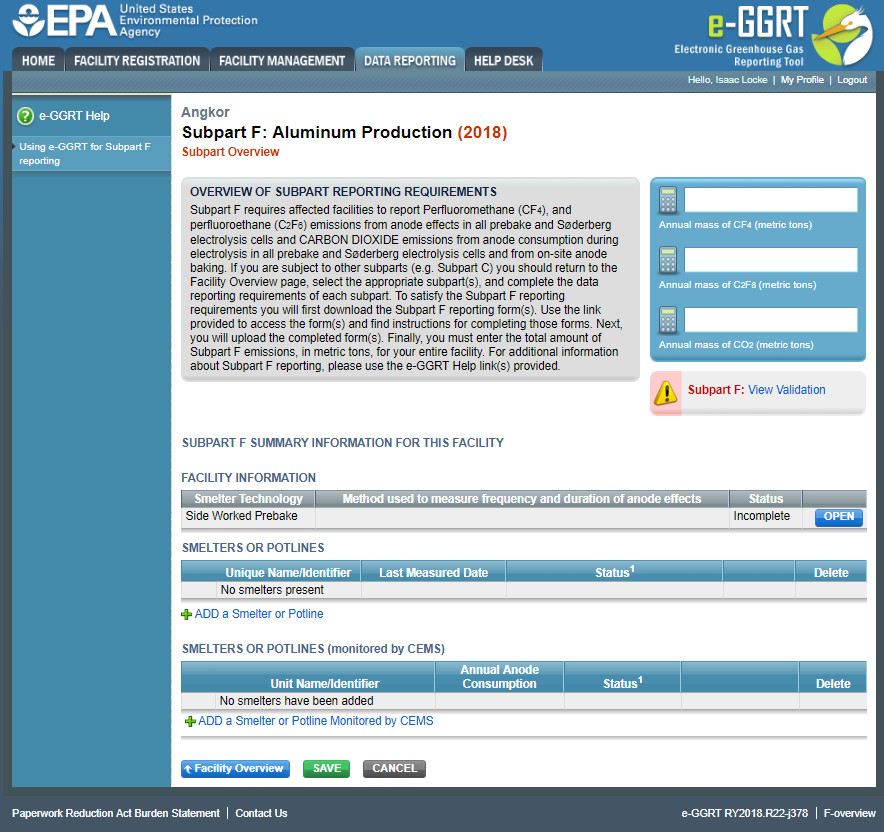Click the yellow validation warning icon
Screen dimensions: 884x832
666,393
